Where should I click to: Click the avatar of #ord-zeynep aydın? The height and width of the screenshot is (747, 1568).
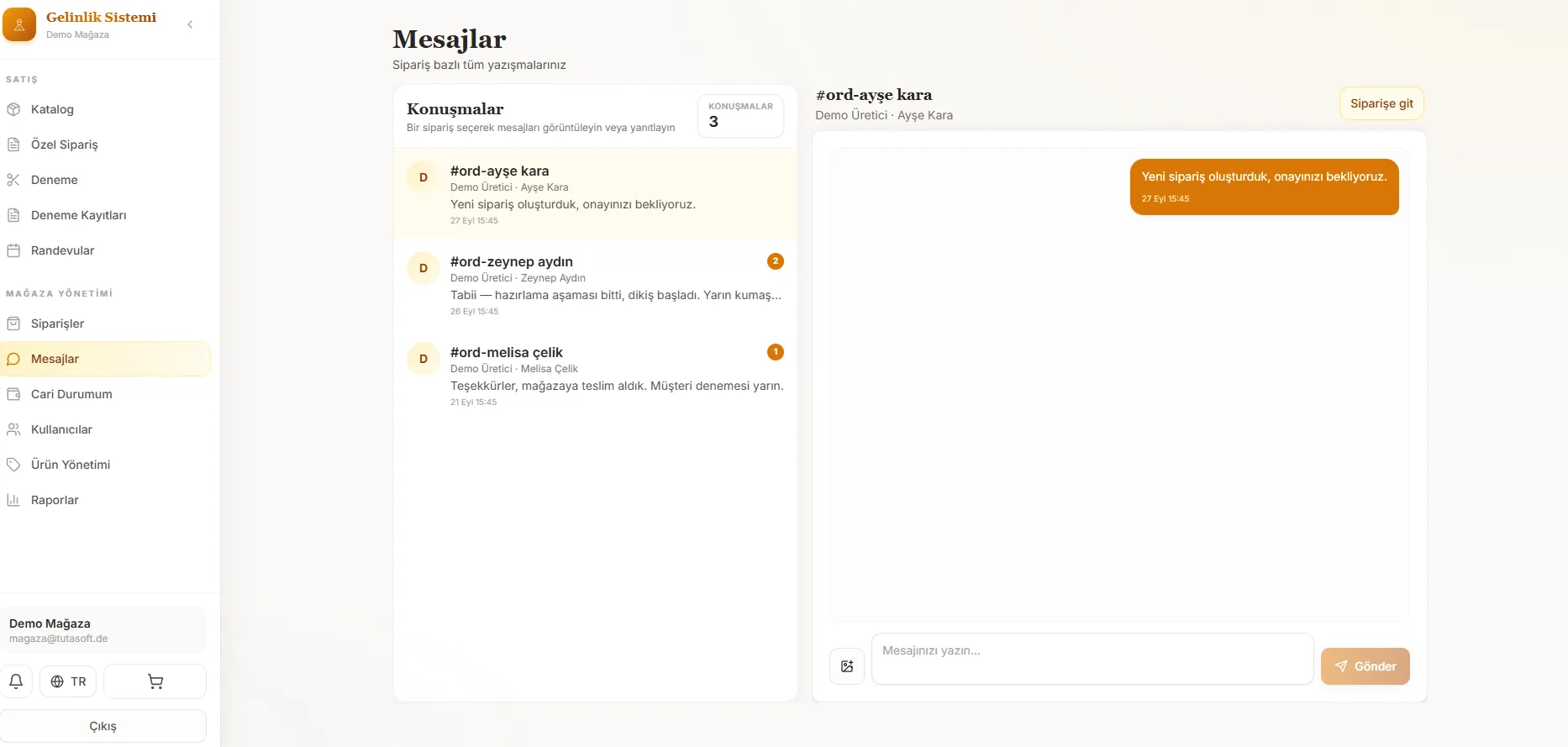click(x=424, y=268)
